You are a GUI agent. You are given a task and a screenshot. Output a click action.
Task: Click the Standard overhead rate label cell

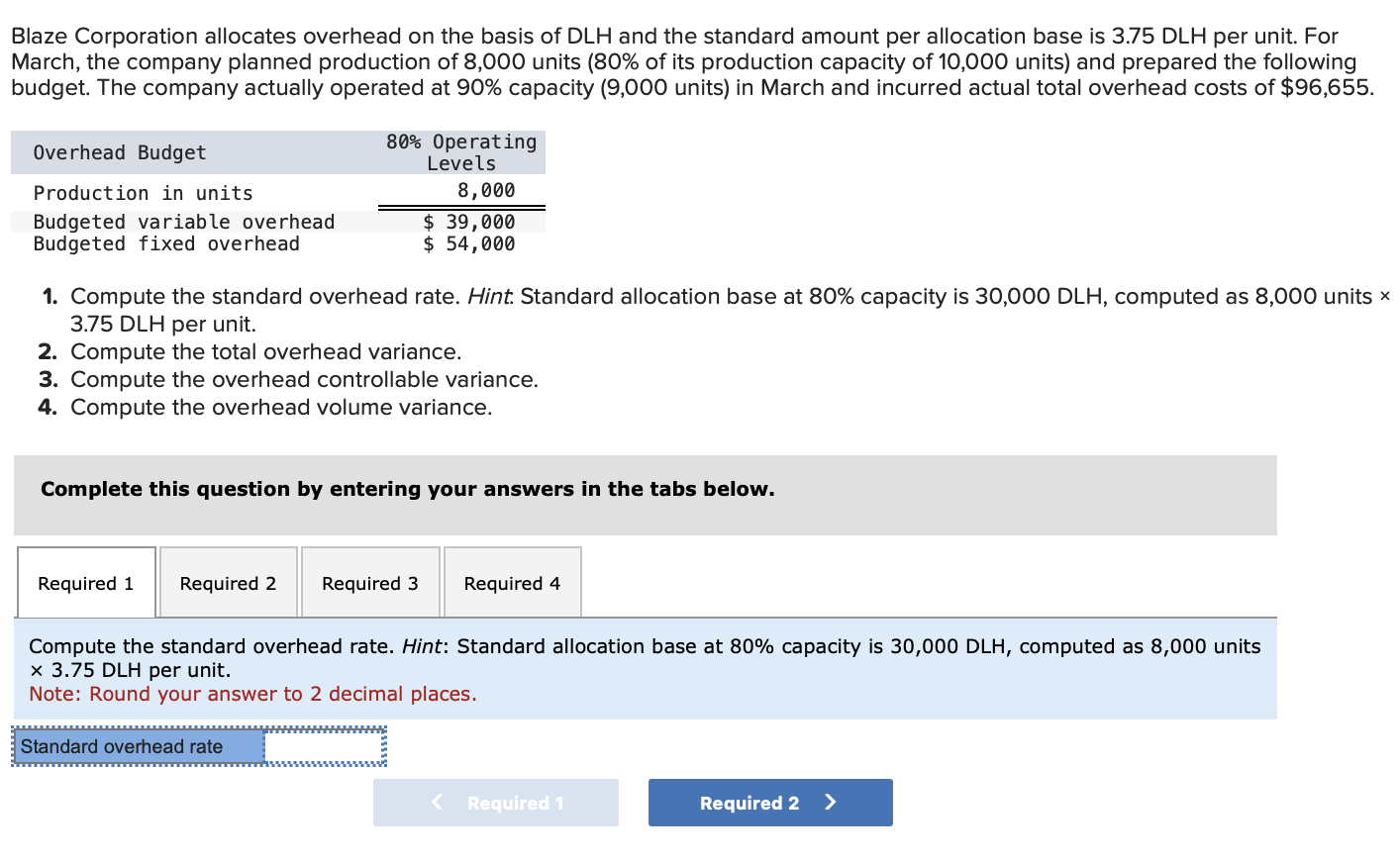click(x=139, y=747)
